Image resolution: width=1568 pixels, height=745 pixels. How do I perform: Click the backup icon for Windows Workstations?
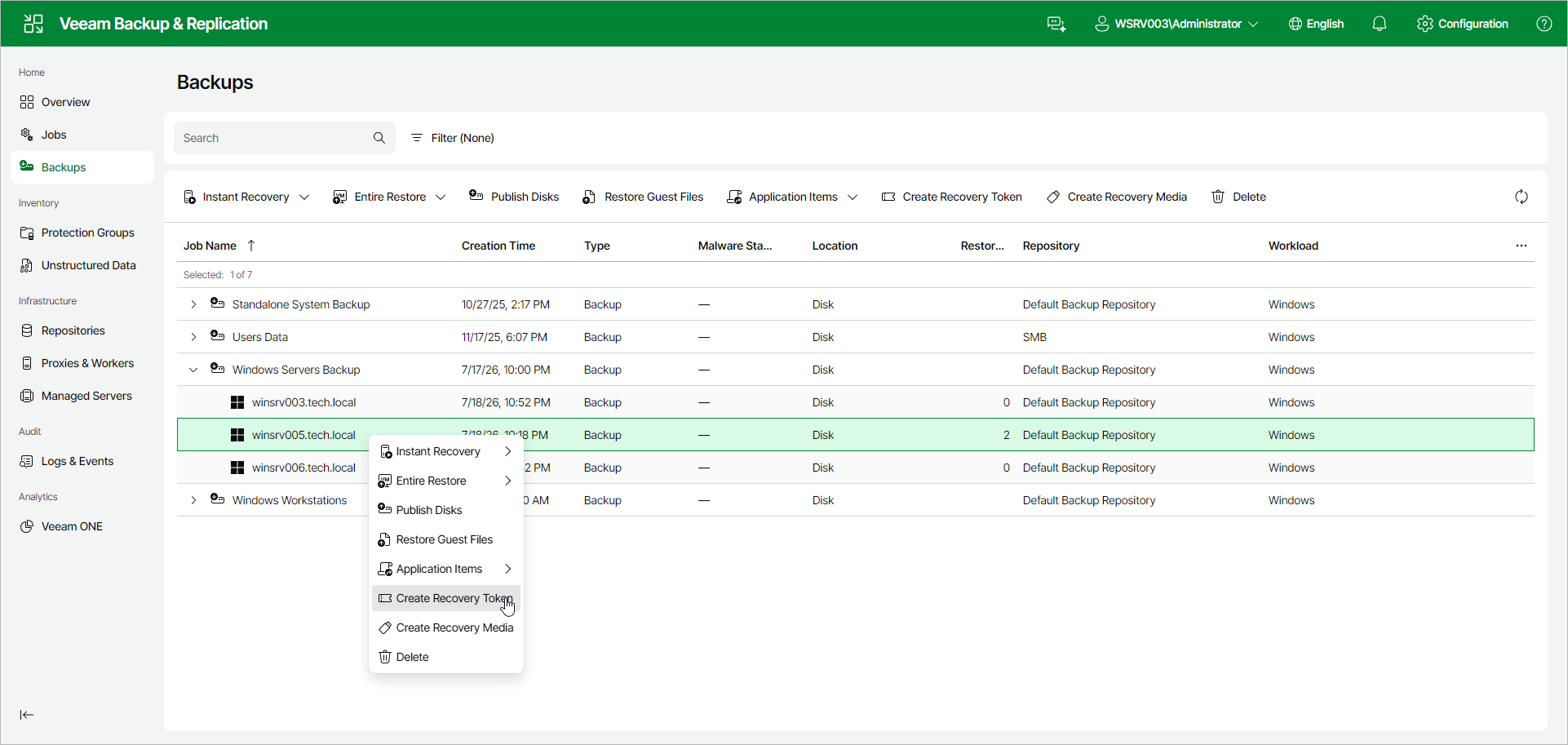(217, 499)
